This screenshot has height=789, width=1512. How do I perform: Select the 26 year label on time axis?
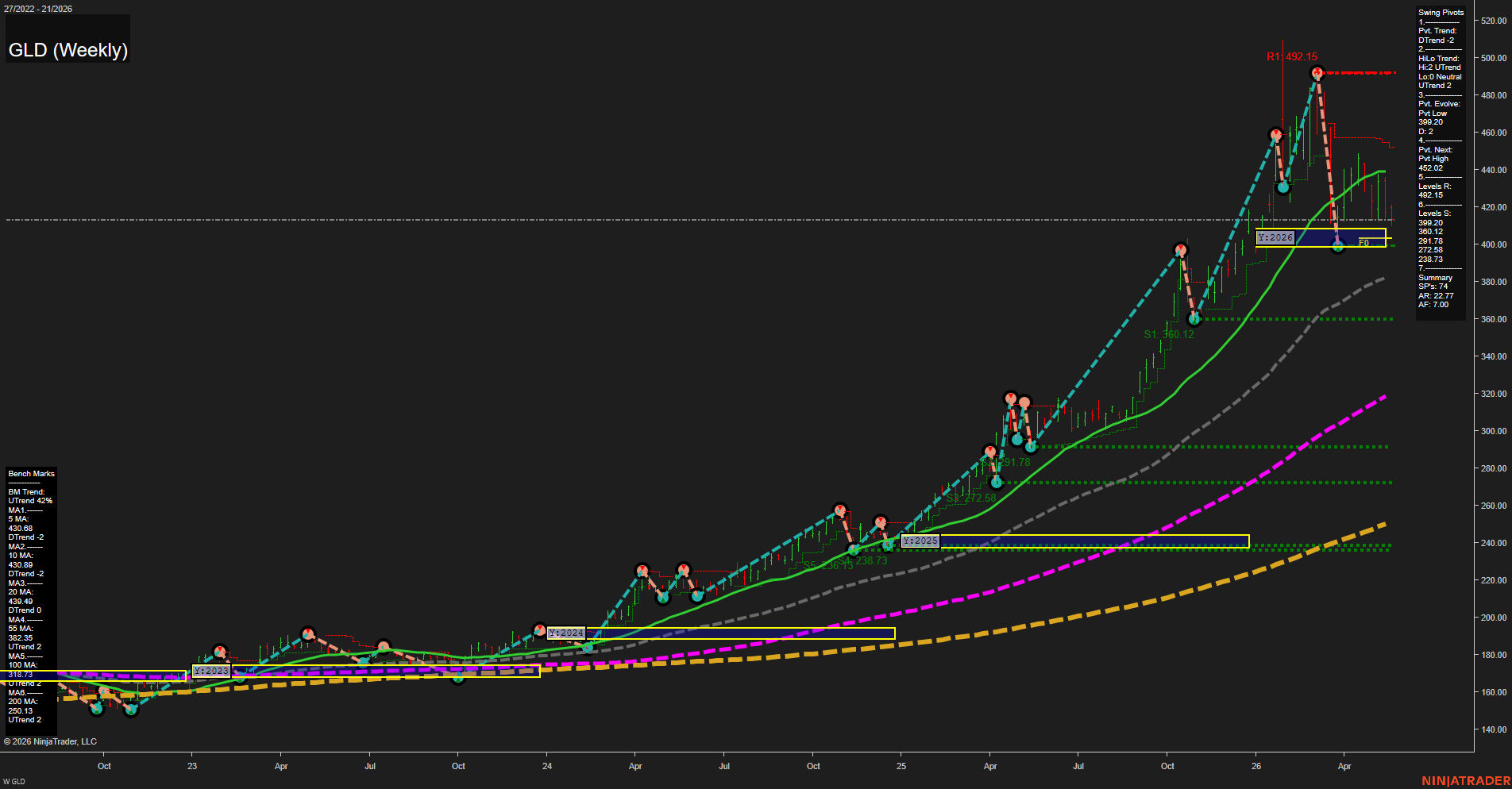[1256, 766]
